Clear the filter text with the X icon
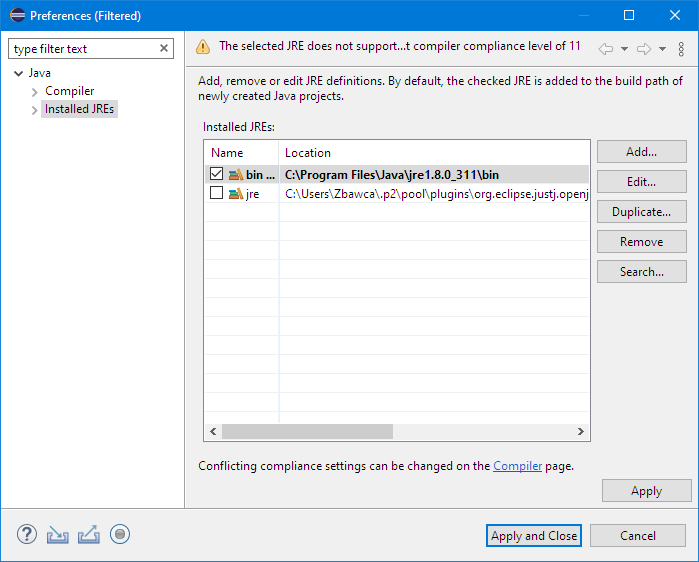Screen dimensions: 699x562 click(164, 49)
